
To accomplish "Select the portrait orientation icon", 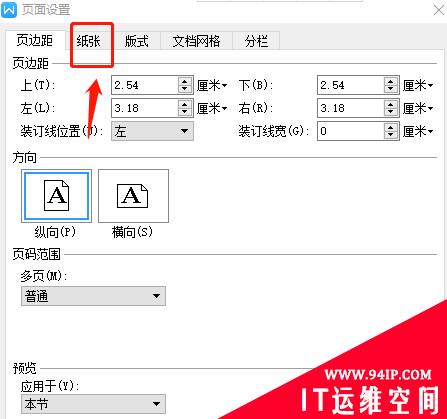I will (x=56, y=196).
